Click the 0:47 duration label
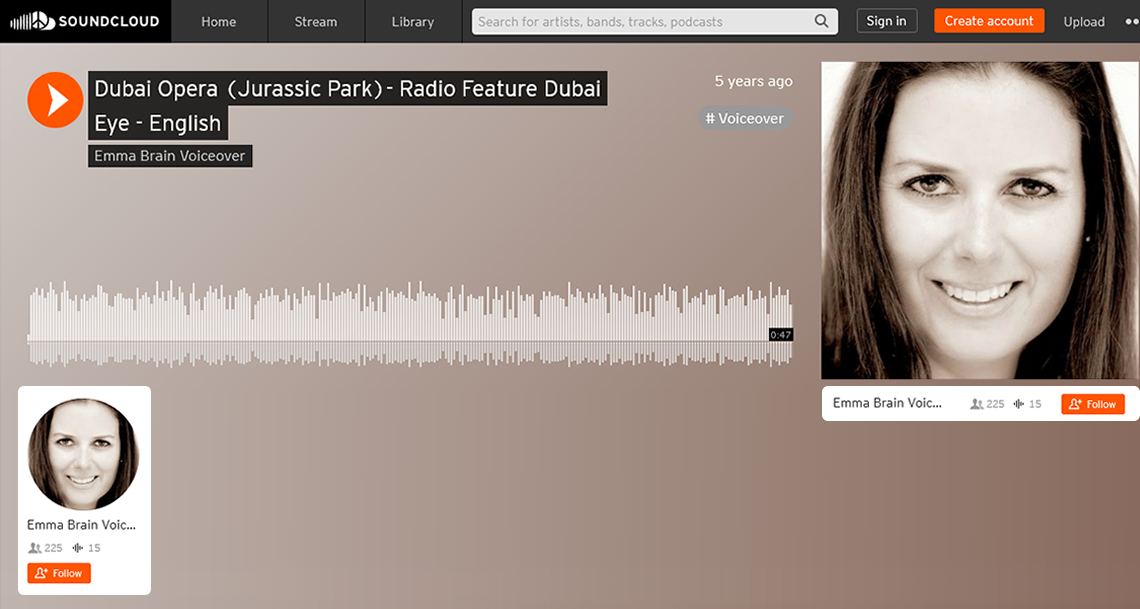The image size is (1140, 609). click(x=781, y=335)
